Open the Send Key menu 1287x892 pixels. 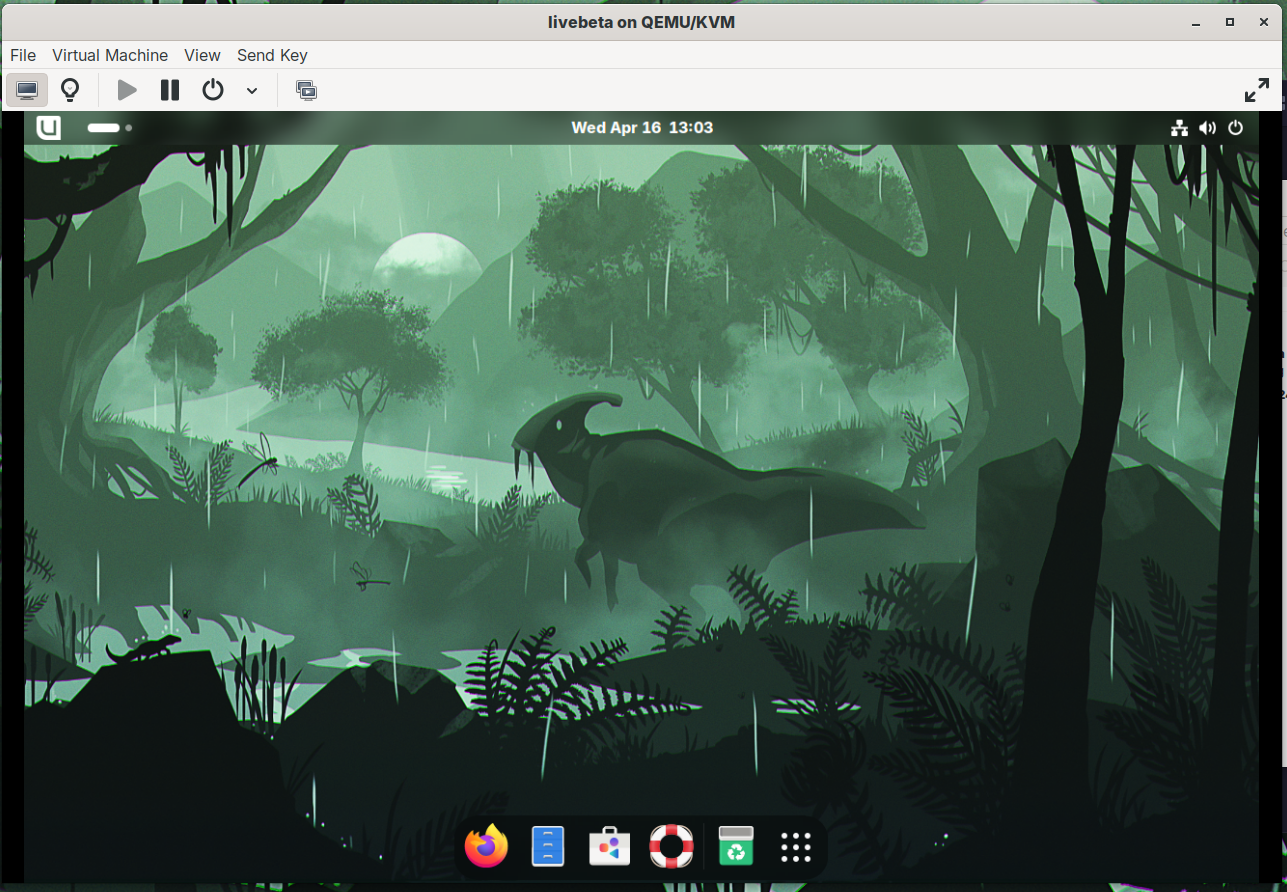click(x=272, y=55)
